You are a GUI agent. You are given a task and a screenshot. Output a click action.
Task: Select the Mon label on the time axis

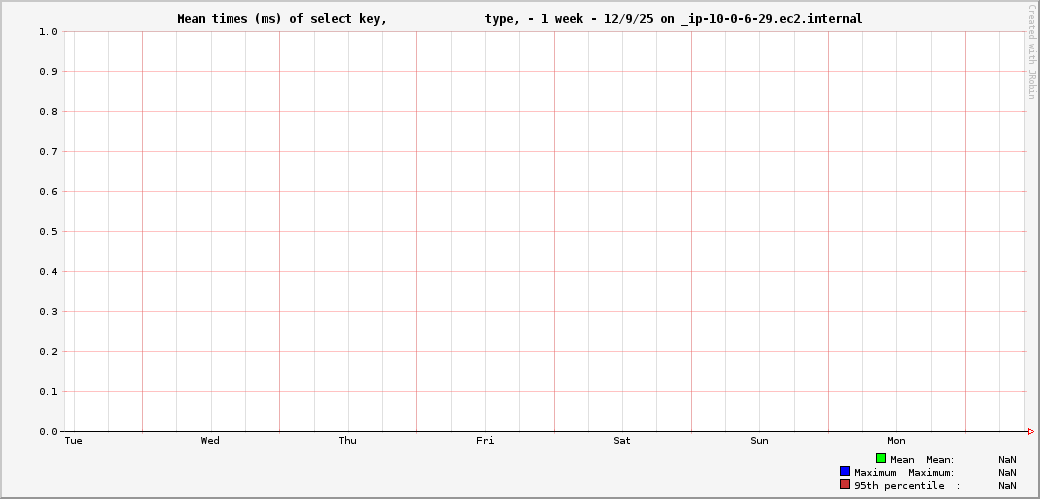(896, 441)
